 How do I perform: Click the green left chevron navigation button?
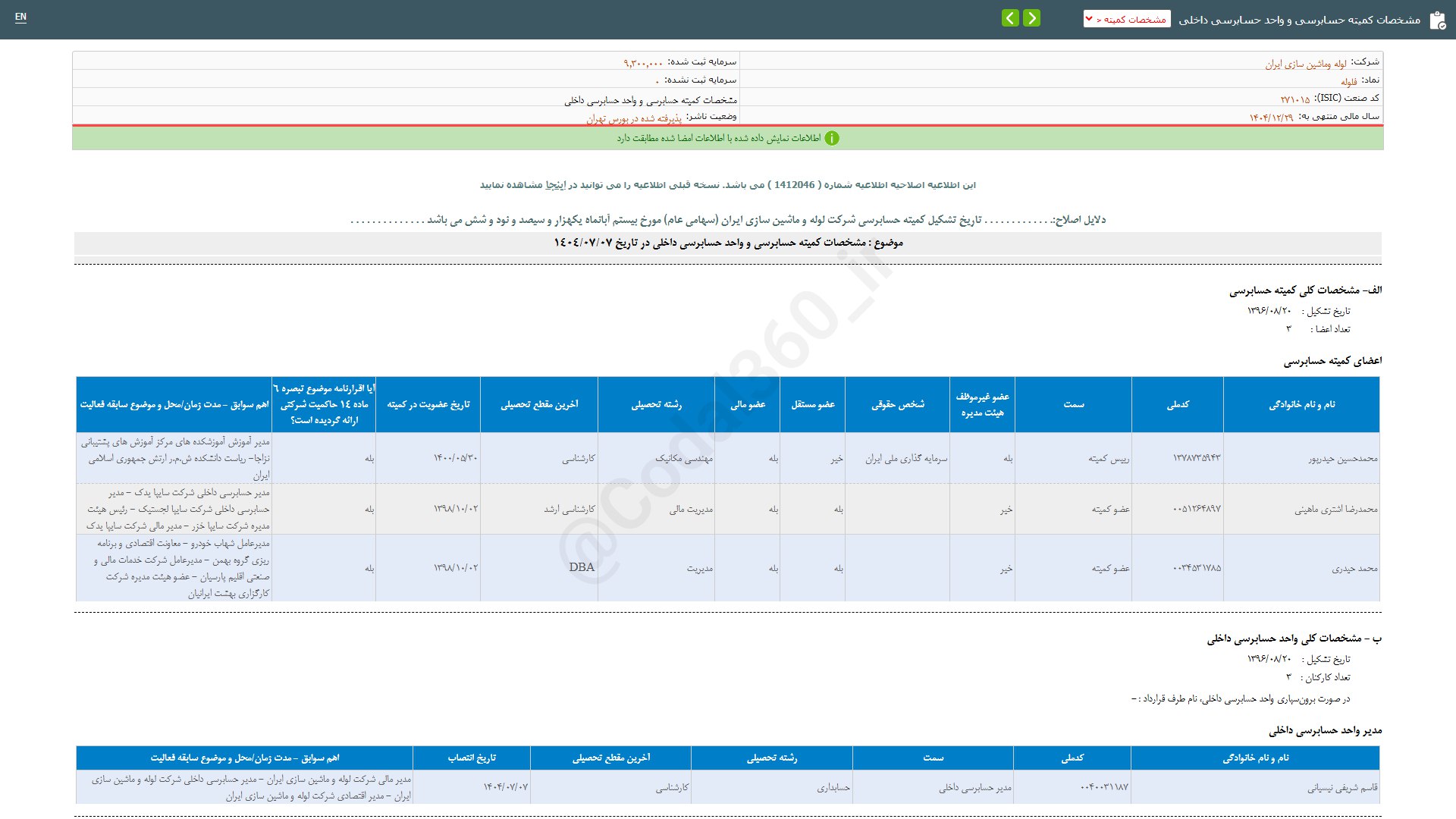coord(1010,18)
